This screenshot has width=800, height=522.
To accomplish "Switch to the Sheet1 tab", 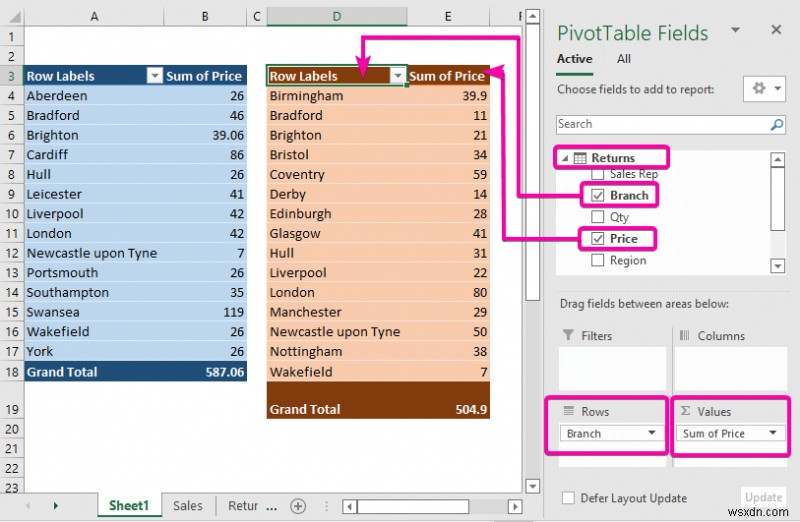I will tap(129, 506).
